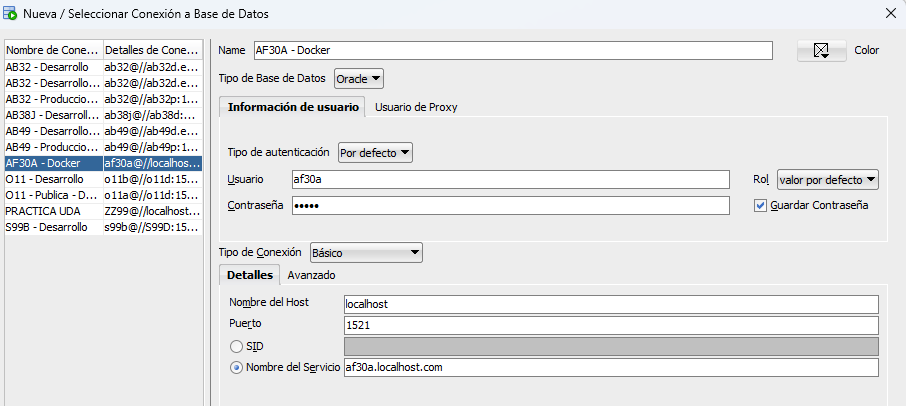Toggle Guardar Contraseña checkbox

(760, 206)
